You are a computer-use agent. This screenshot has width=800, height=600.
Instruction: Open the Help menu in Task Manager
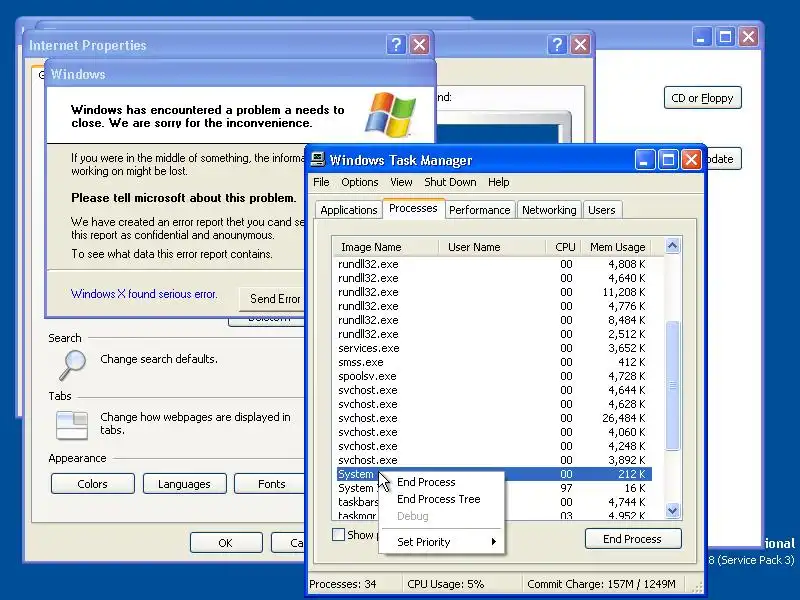498,182
